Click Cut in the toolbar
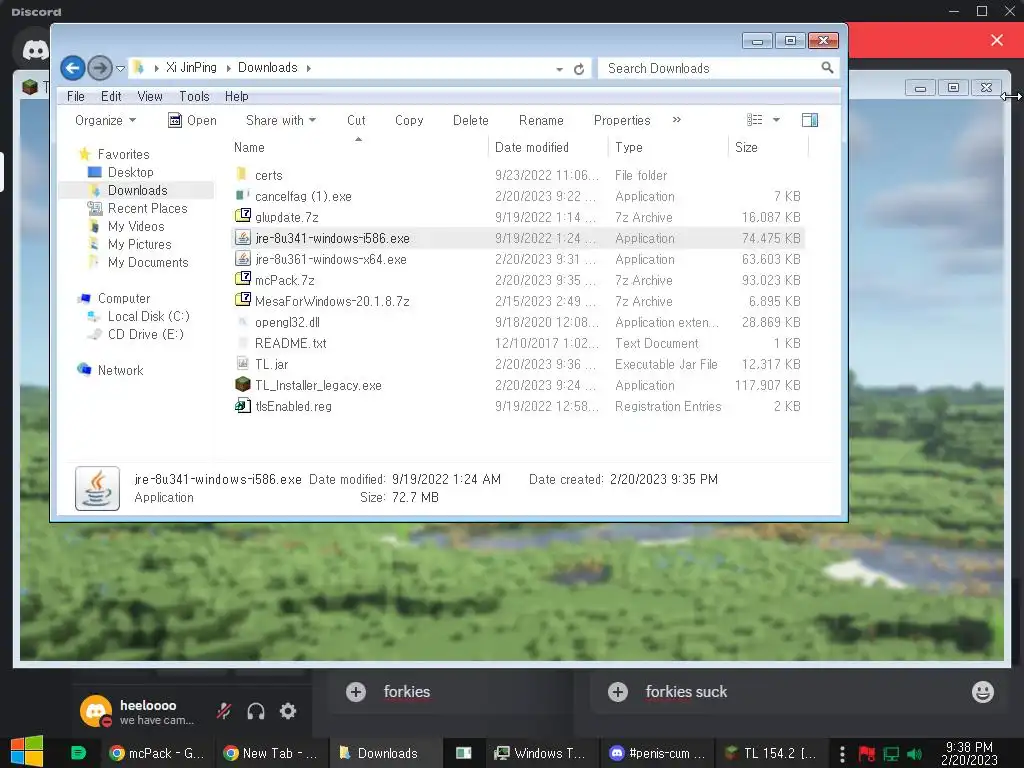This screenshot has width=1024, height=768. (x=356, y=120)
